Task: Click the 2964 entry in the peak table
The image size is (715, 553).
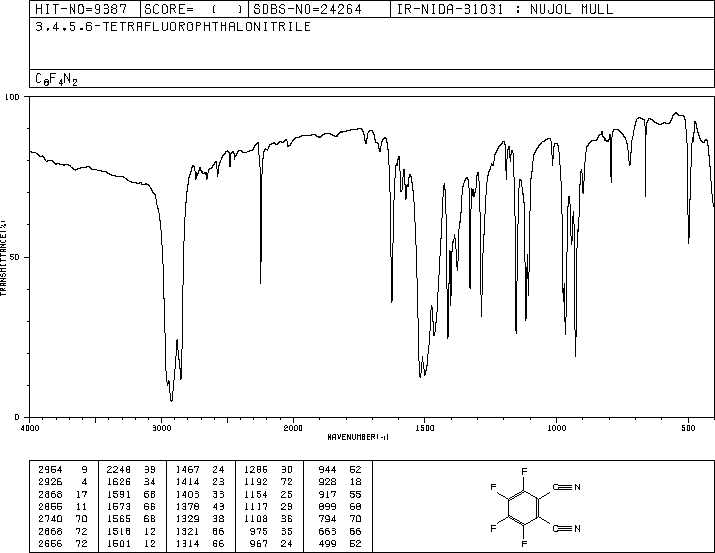Action: [x=50, y=469]
